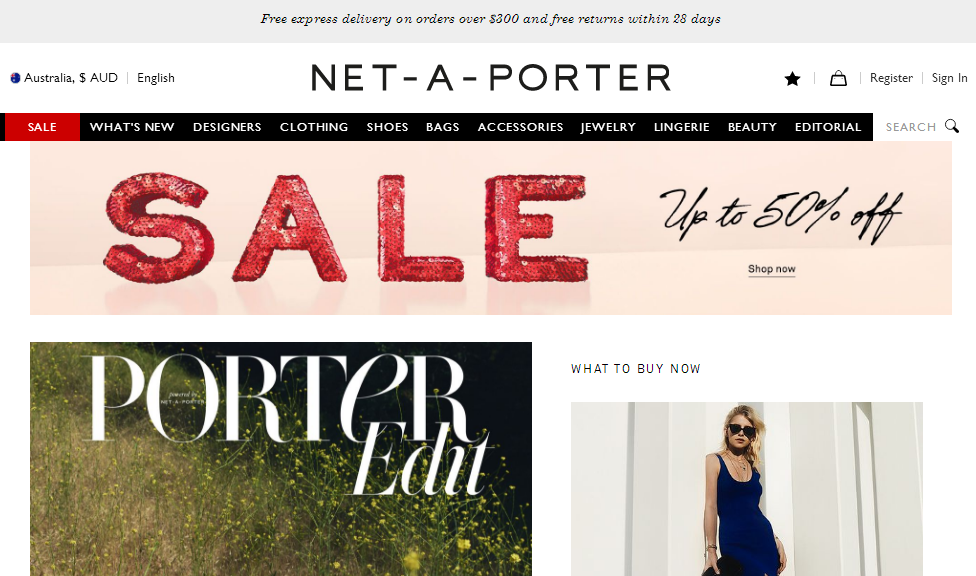Select BAGS in navigation bar
976x576 pixels.
[443, 127]
